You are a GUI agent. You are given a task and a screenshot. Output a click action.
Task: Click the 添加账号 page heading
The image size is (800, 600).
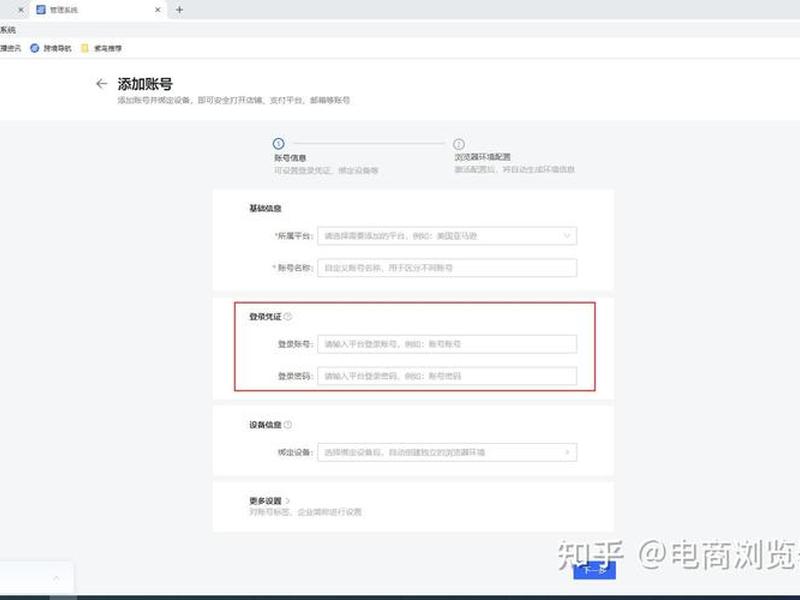pos(145,84)
